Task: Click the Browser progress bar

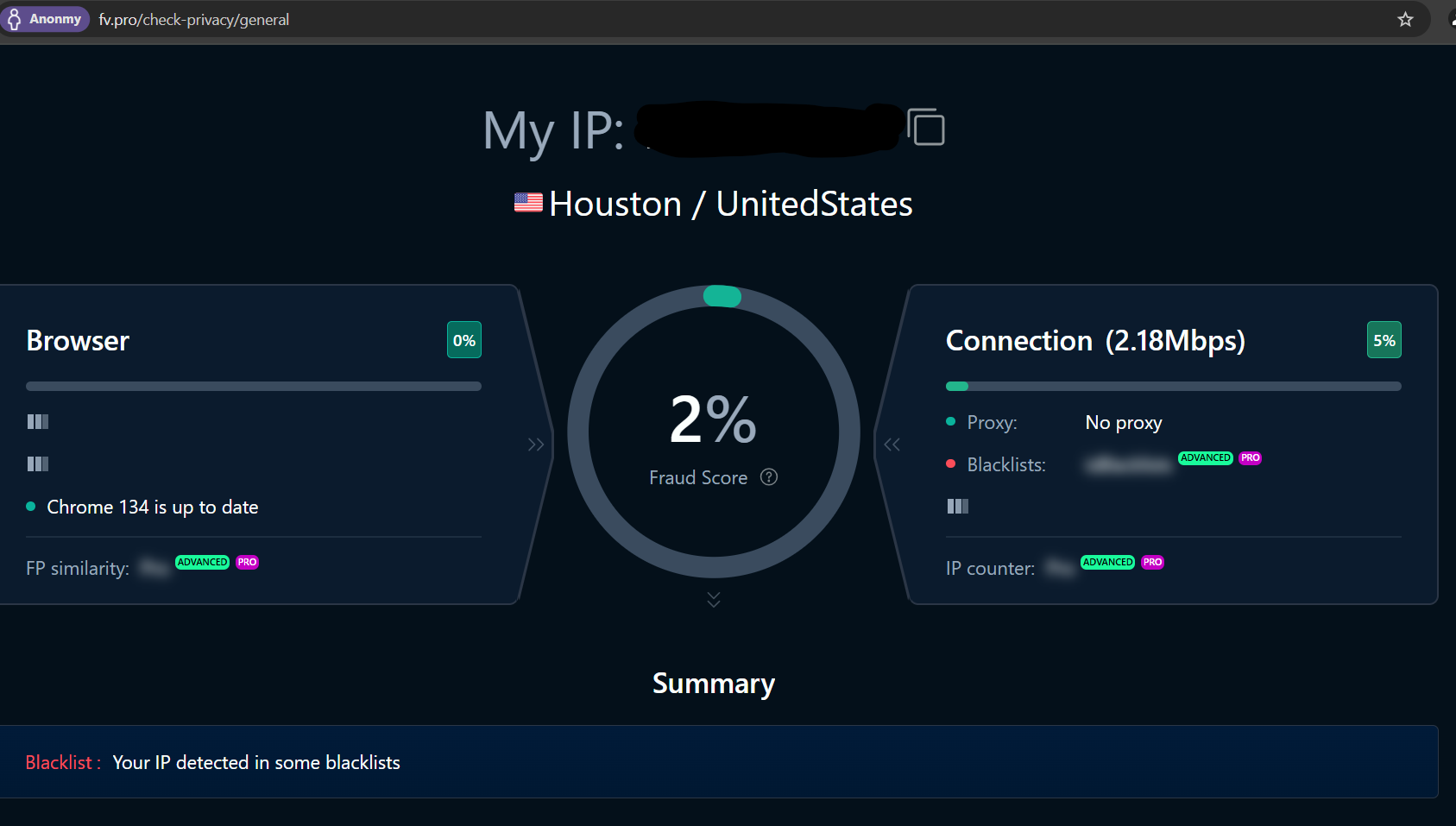Action: click(254, 387)
